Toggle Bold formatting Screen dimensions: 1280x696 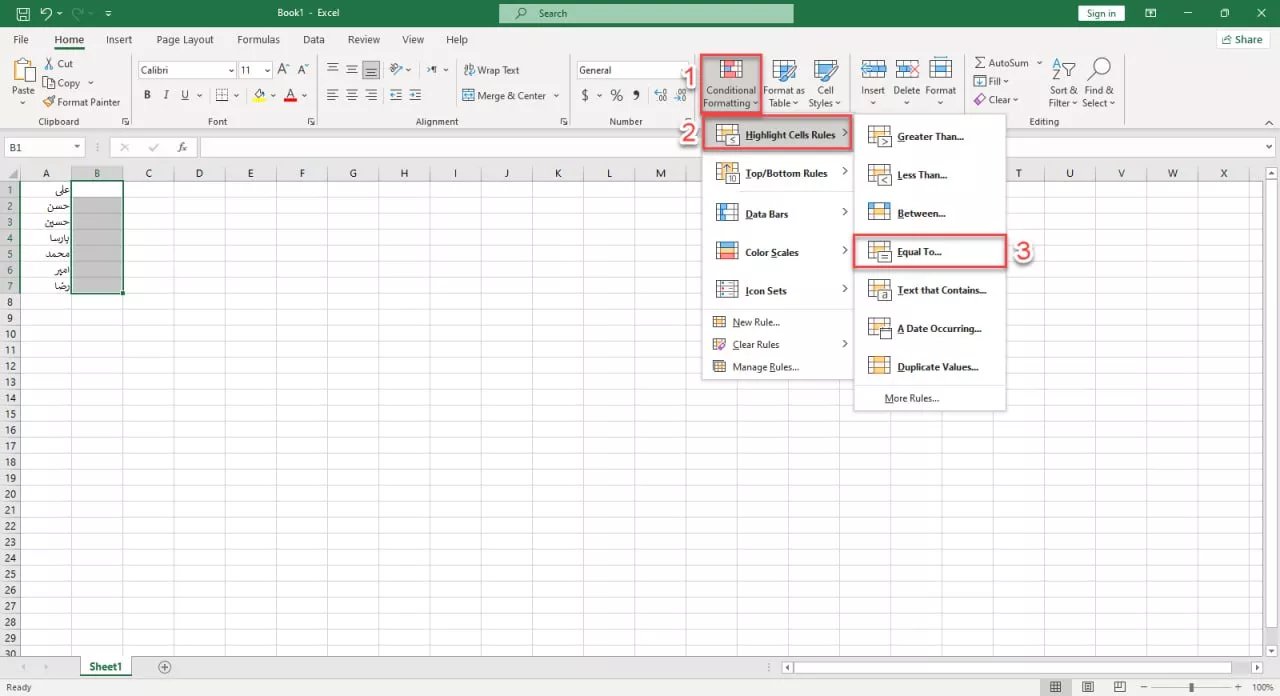tap(148, 96)
